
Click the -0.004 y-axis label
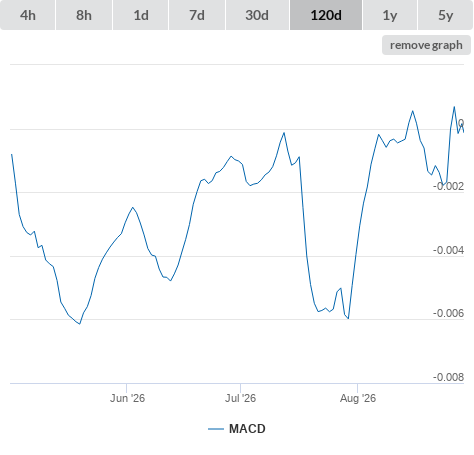pyautogui.click(x=448, y=250)
